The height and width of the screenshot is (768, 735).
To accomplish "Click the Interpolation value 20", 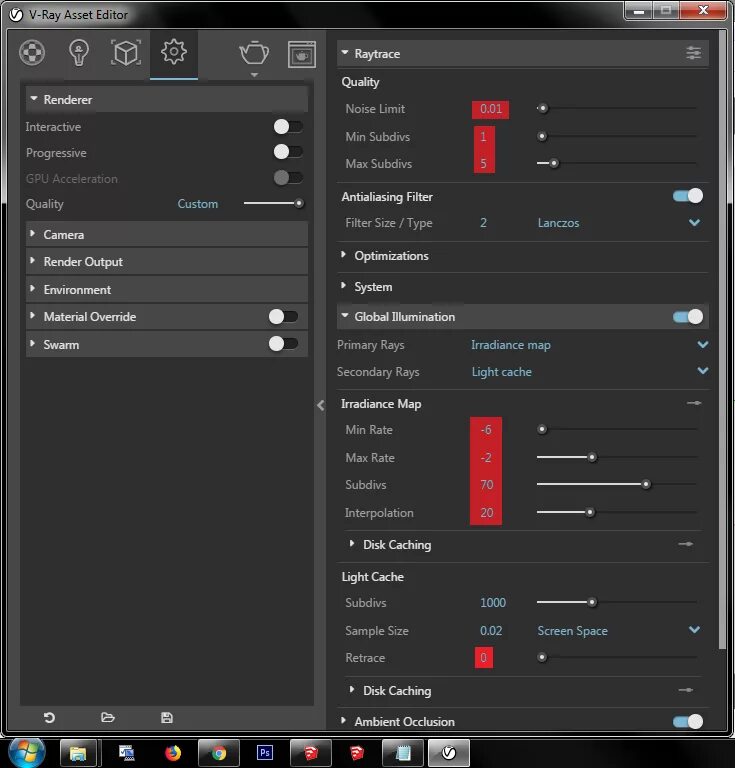I will point(486,513).
